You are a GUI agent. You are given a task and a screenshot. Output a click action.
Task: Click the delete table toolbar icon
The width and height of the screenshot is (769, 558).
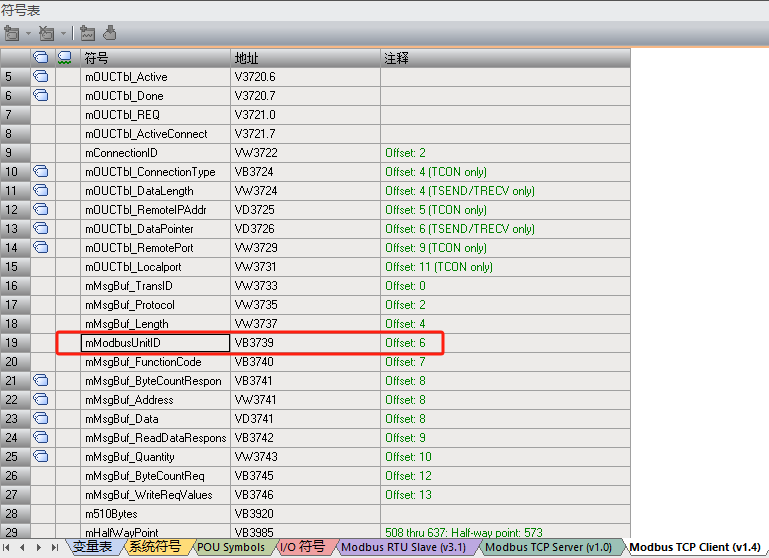(x=47, y=33)
